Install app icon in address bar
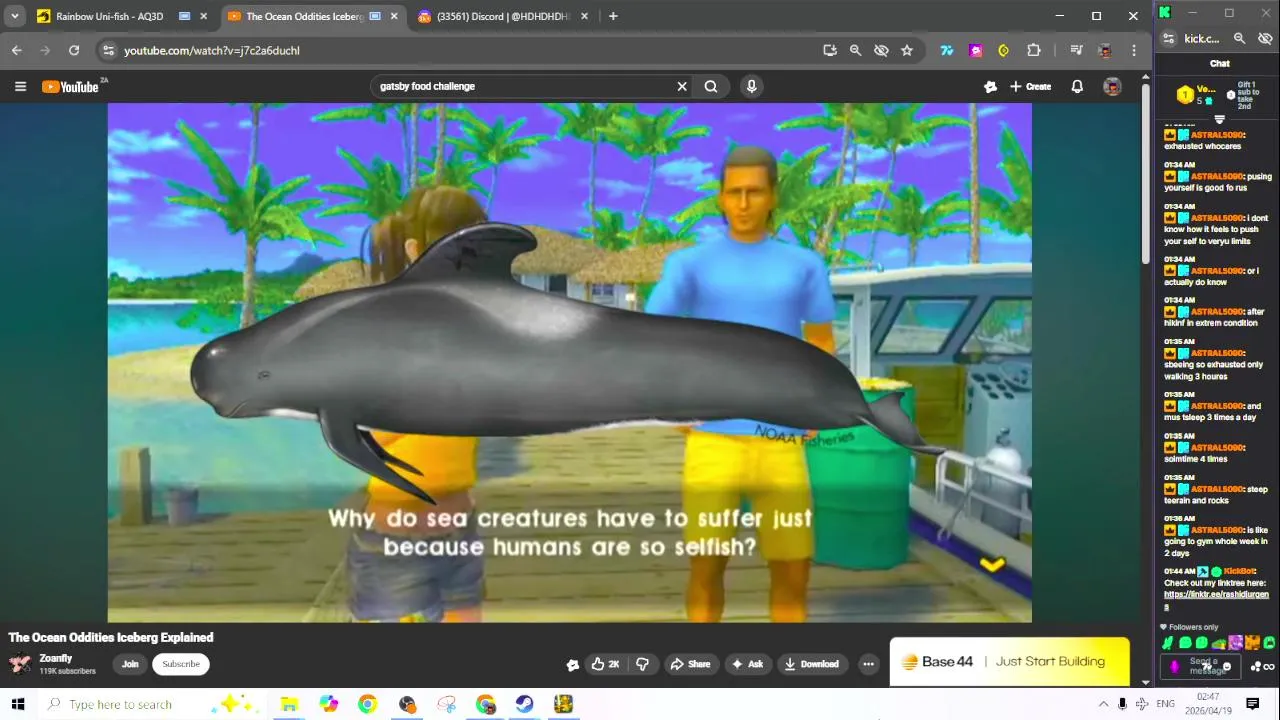The image size is (1280, 720). pos(830,50)
